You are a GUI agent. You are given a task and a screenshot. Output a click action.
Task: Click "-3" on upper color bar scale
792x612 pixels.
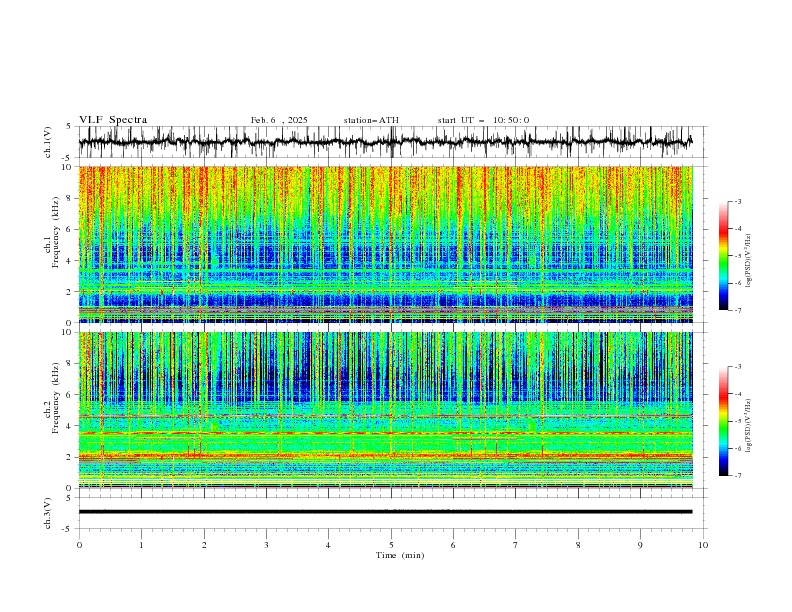738,201
